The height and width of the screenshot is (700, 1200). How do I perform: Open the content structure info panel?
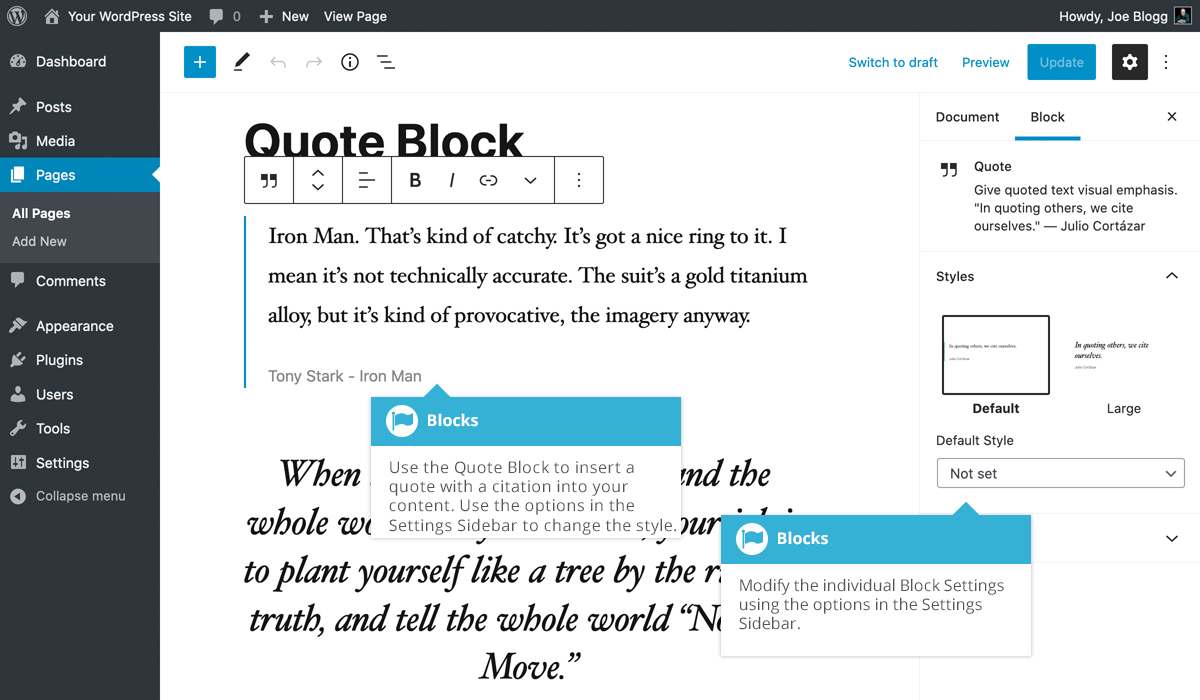point(349,62)
